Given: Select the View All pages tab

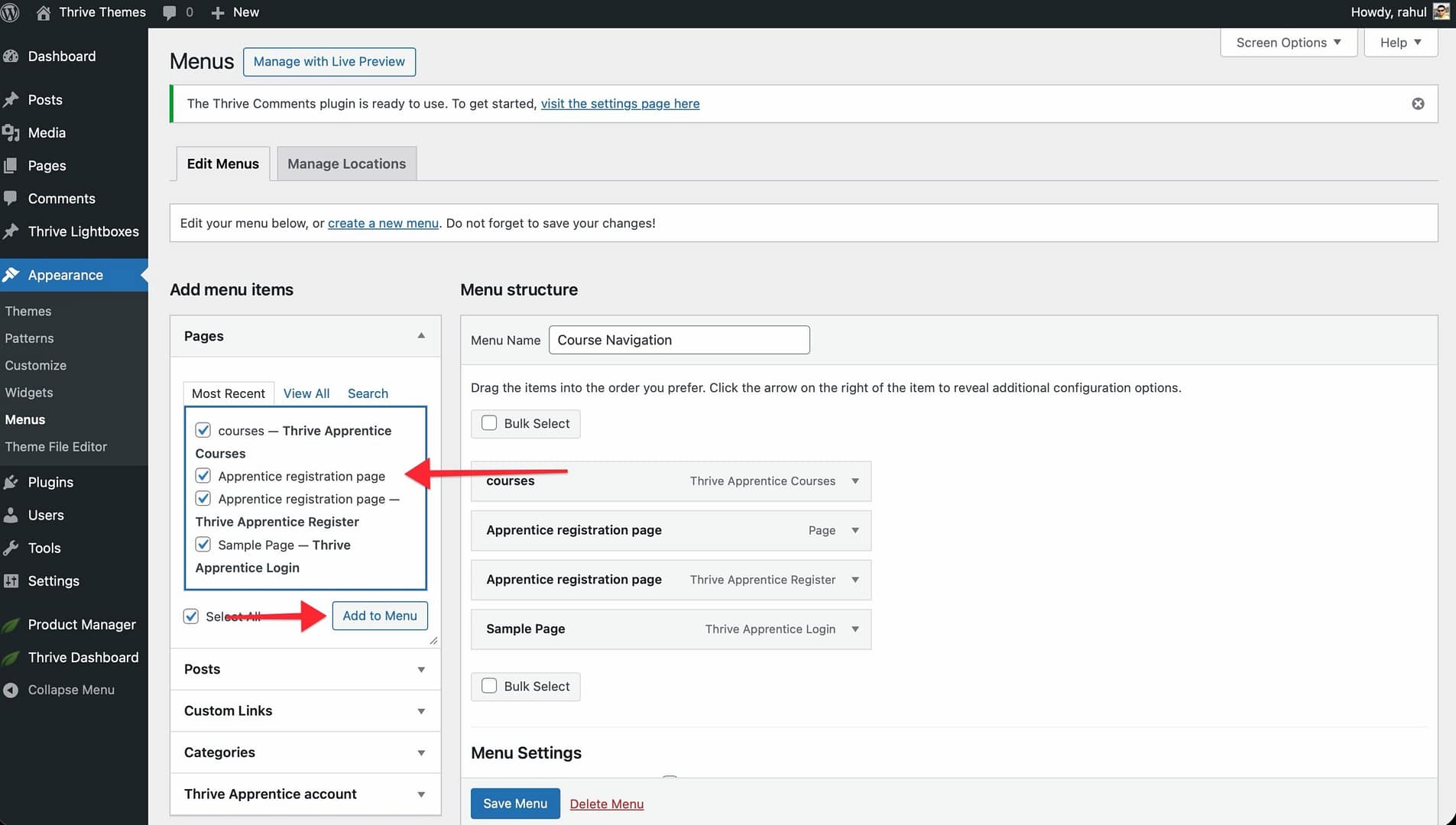Looking at the screenshot, I should [x=306, y=393].
